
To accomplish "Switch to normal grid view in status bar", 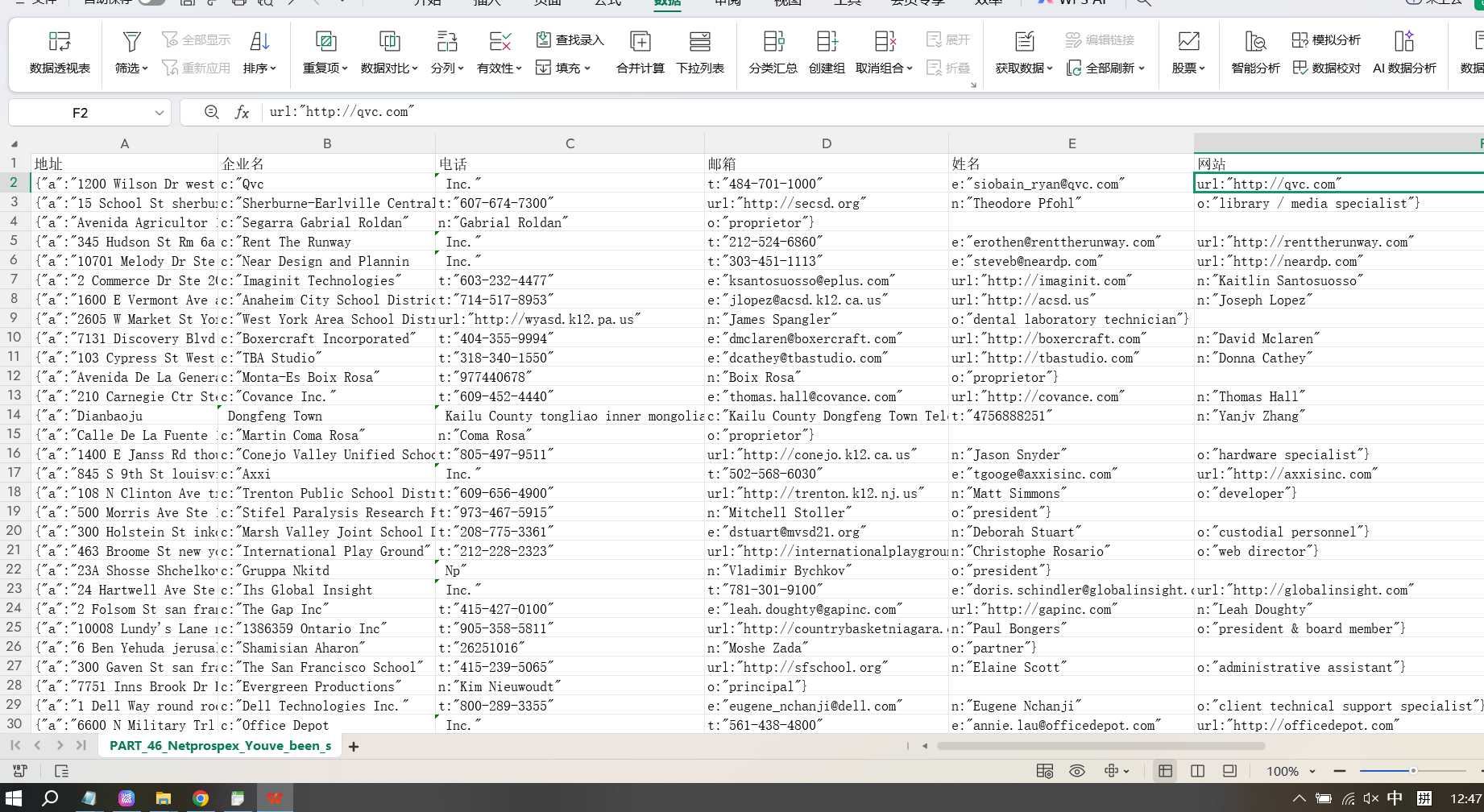I will pos(1165,771).
